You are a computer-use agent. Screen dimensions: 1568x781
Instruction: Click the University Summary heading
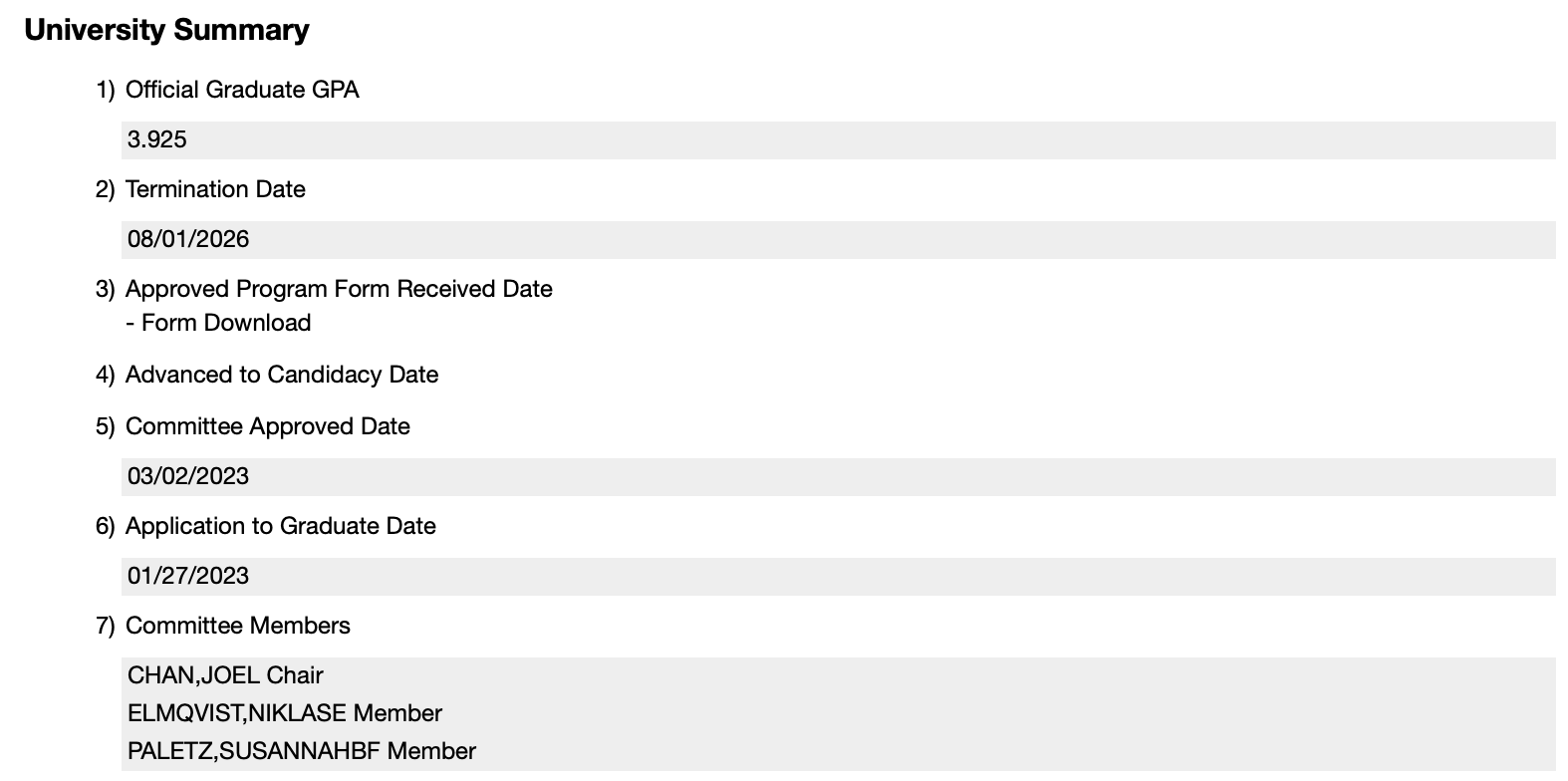[166, 30]
